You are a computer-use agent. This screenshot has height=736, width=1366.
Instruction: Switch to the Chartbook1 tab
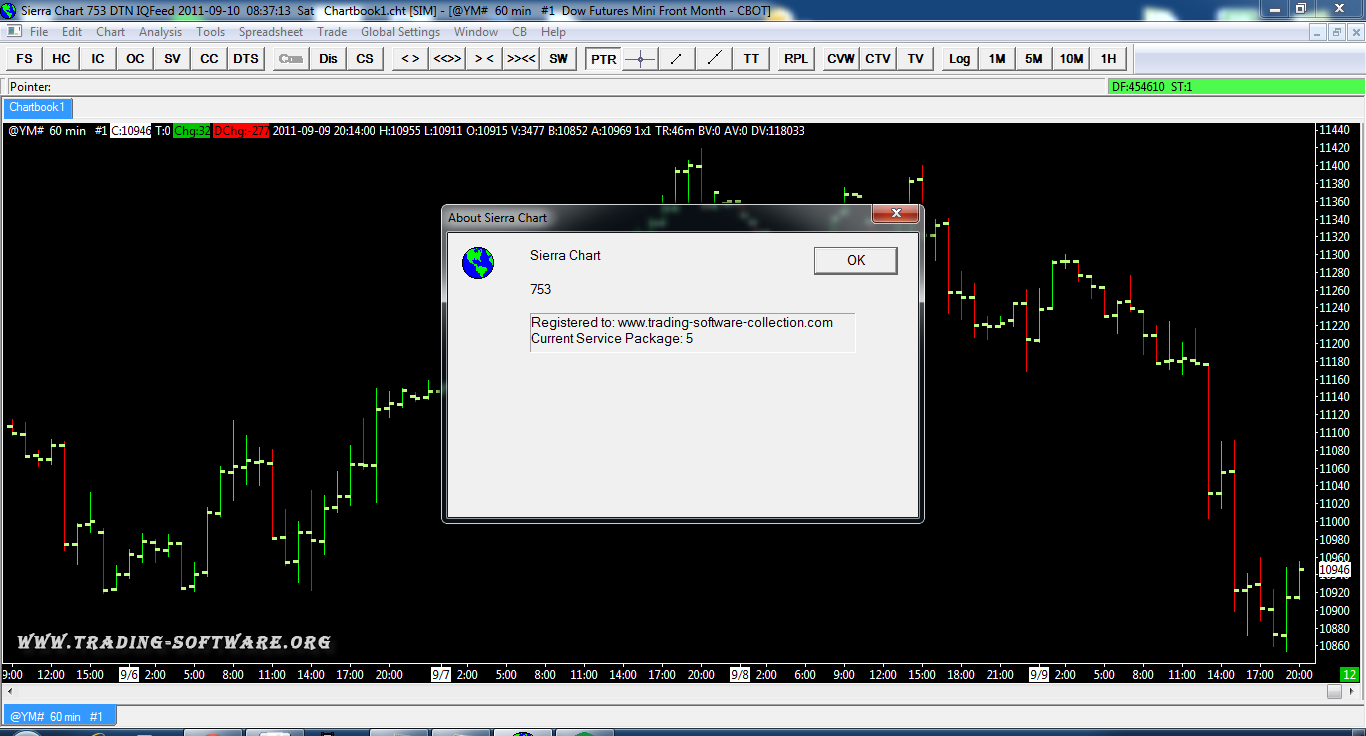pos(37,107)
